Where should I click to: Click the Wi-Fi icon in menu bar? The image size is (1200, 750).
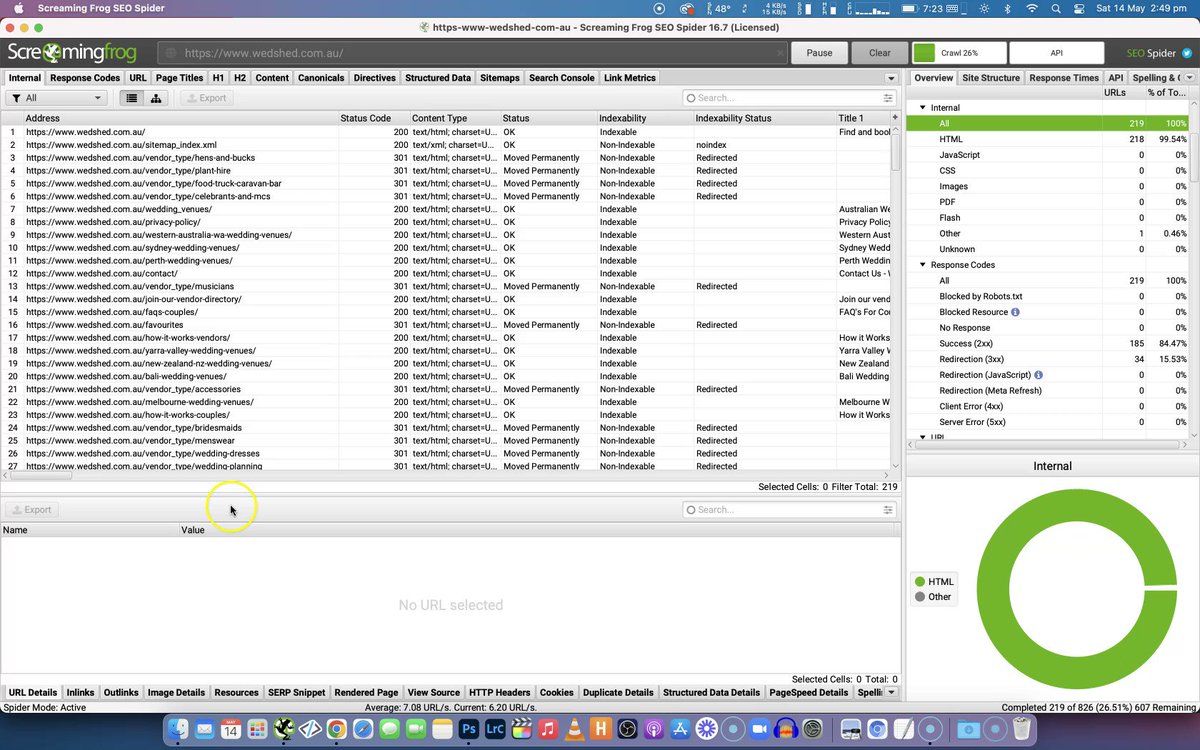coord(1033,9)
